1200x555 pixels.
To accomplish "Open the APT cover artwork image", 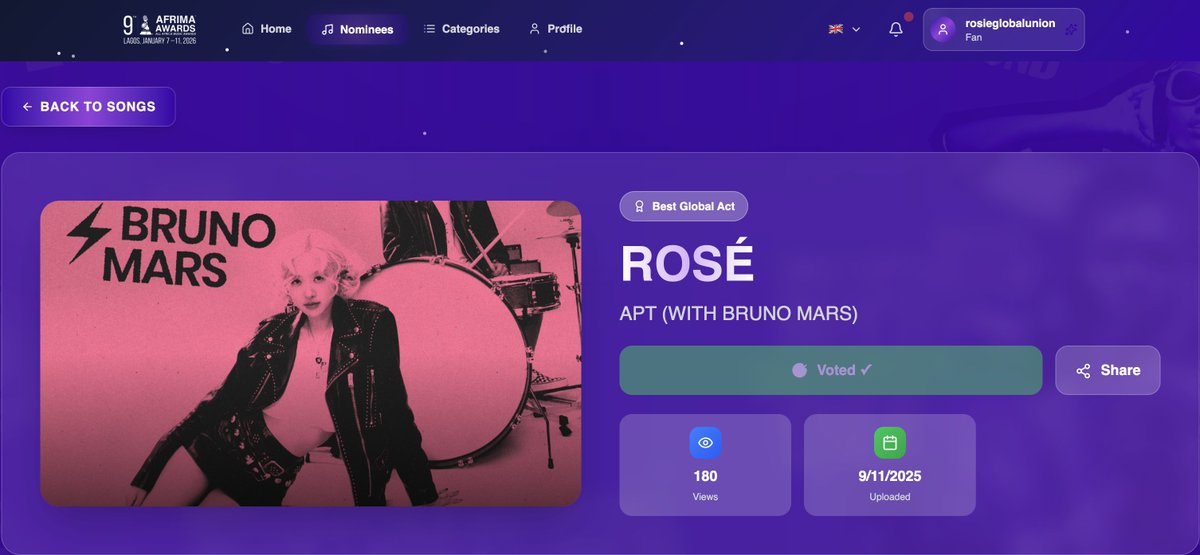I will click(310, 353).
